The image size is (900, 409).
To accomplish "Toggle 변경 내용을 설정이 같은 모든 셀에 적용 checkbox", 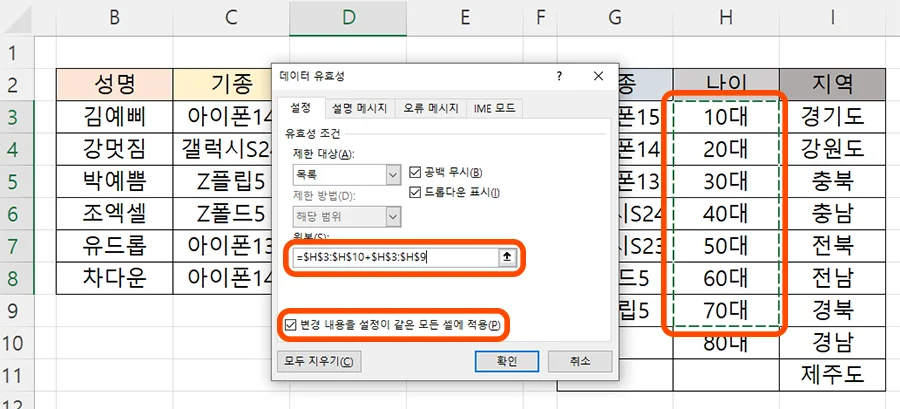I will [290, 326].
